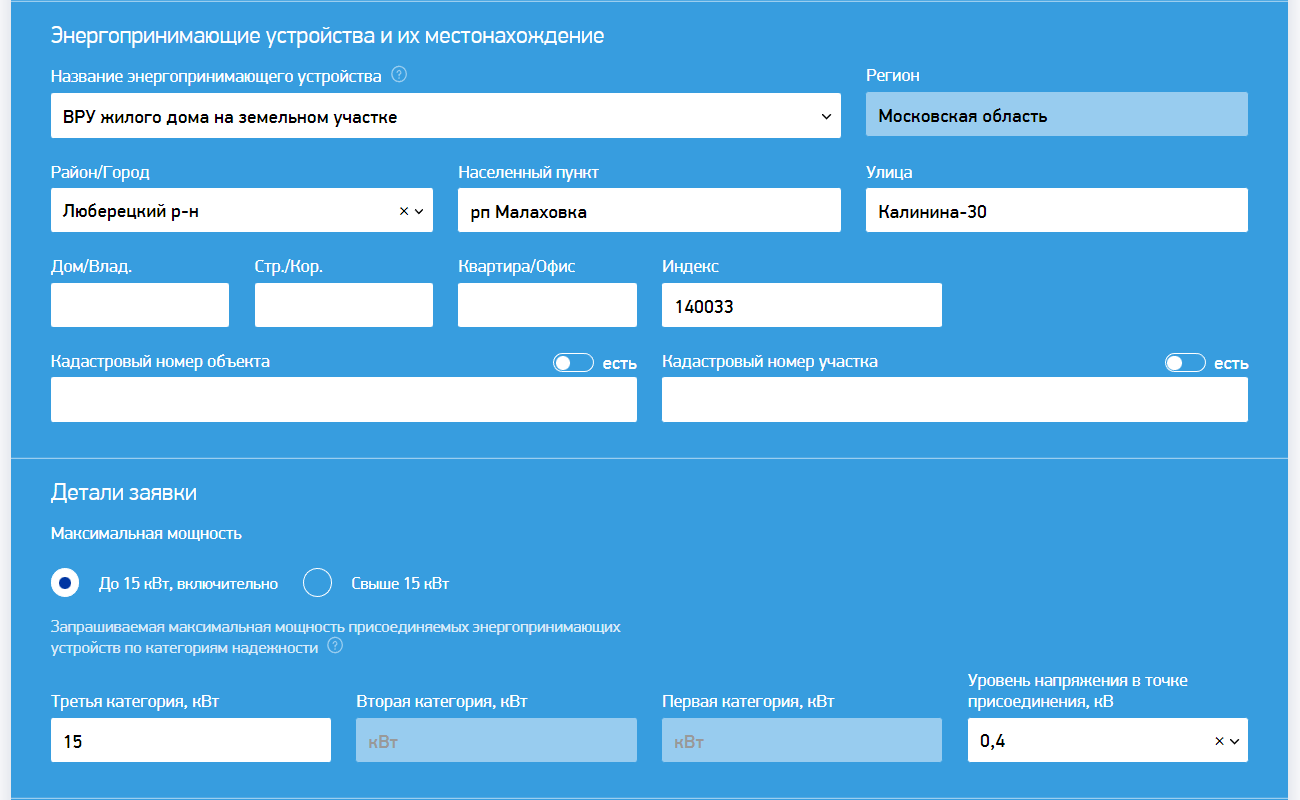Click the Район/Город label

(100, 172)
